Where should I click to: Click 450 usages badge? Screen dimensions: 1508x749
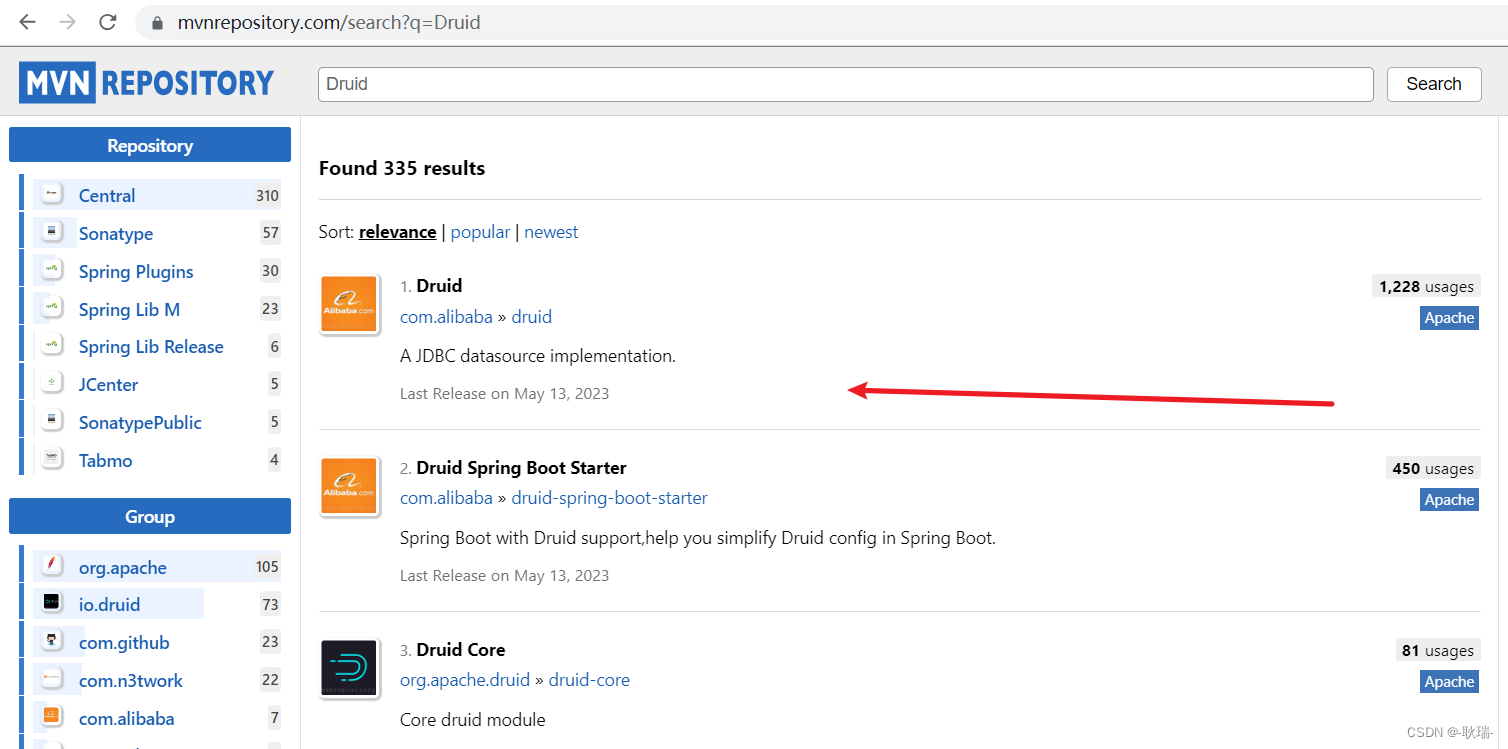click(1433, 469)
